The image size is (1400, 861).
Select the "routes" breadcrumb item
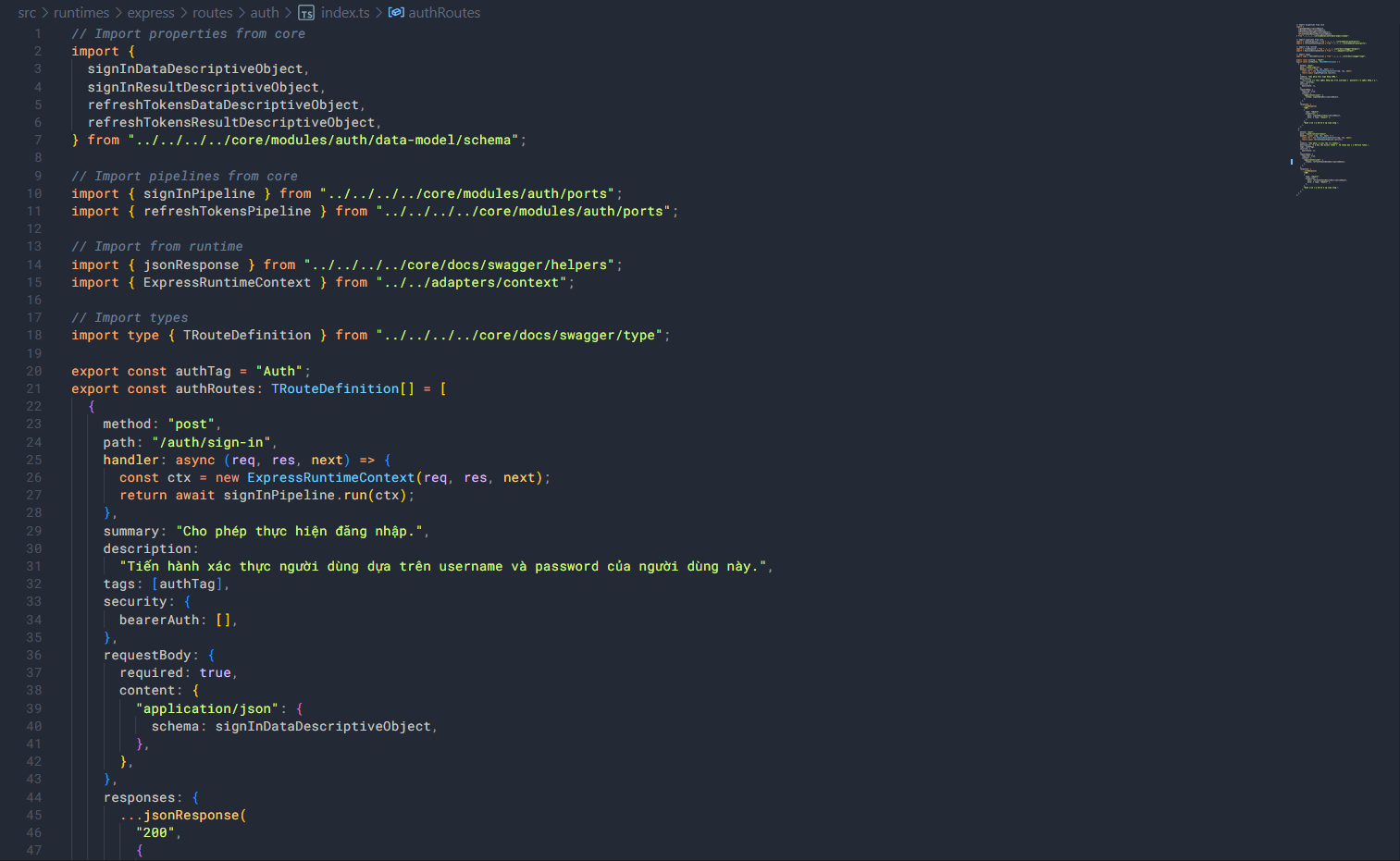point(213,13)
